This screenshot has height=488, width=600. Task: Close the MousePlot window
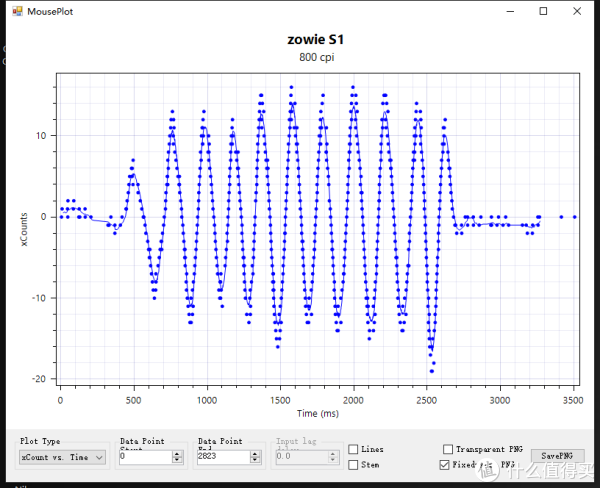577,11
